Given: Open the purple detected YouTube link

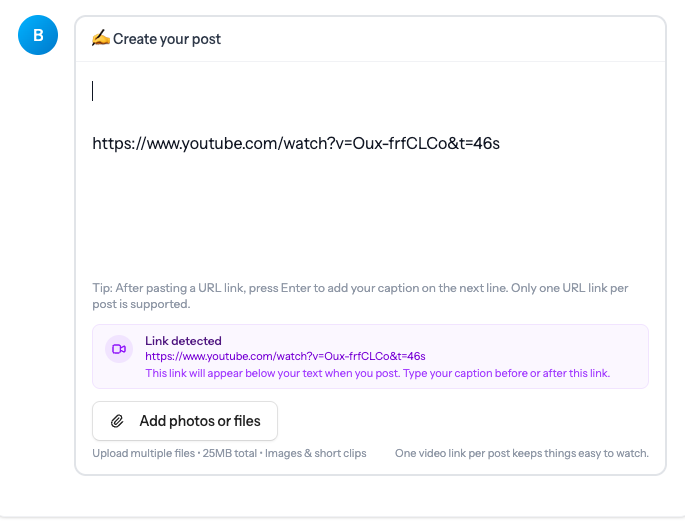Looking at the screenshot, I should (285, 356).
